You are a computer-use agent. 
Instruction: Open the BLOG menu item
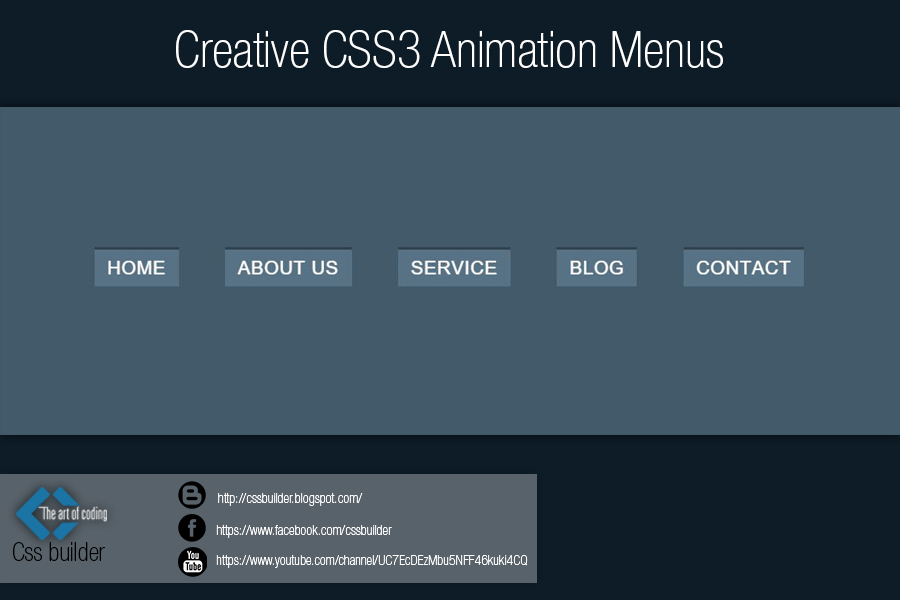pos(596,267)
